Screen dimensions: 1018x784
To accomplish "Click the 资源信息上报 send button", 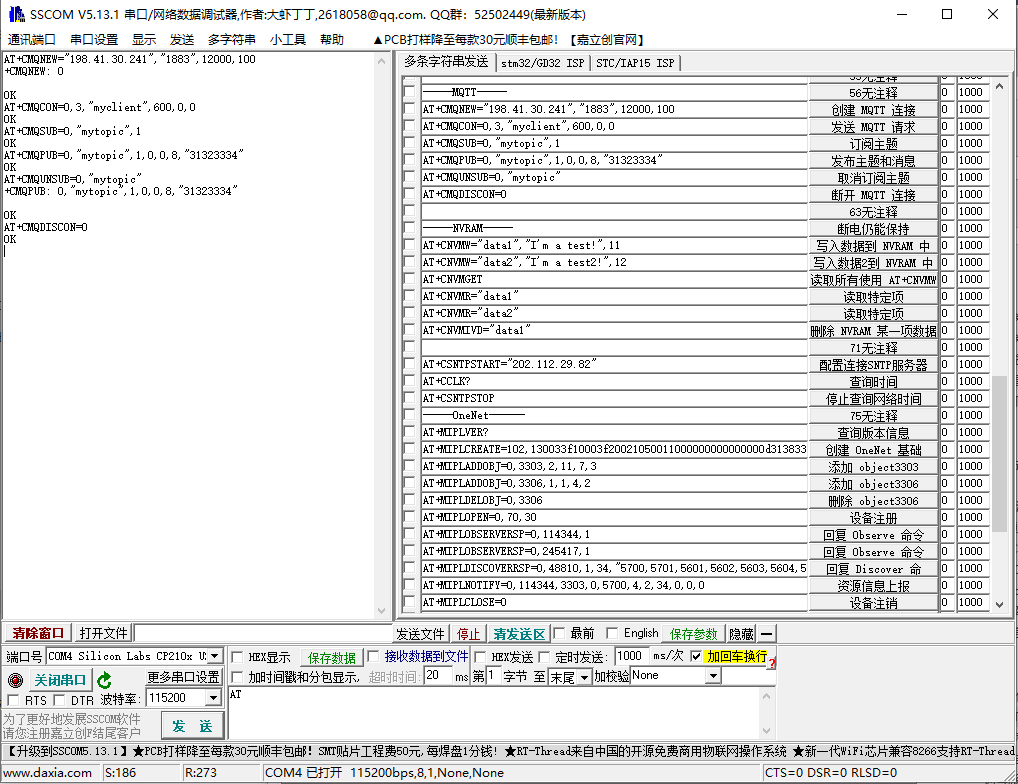I will click(873, 585).
